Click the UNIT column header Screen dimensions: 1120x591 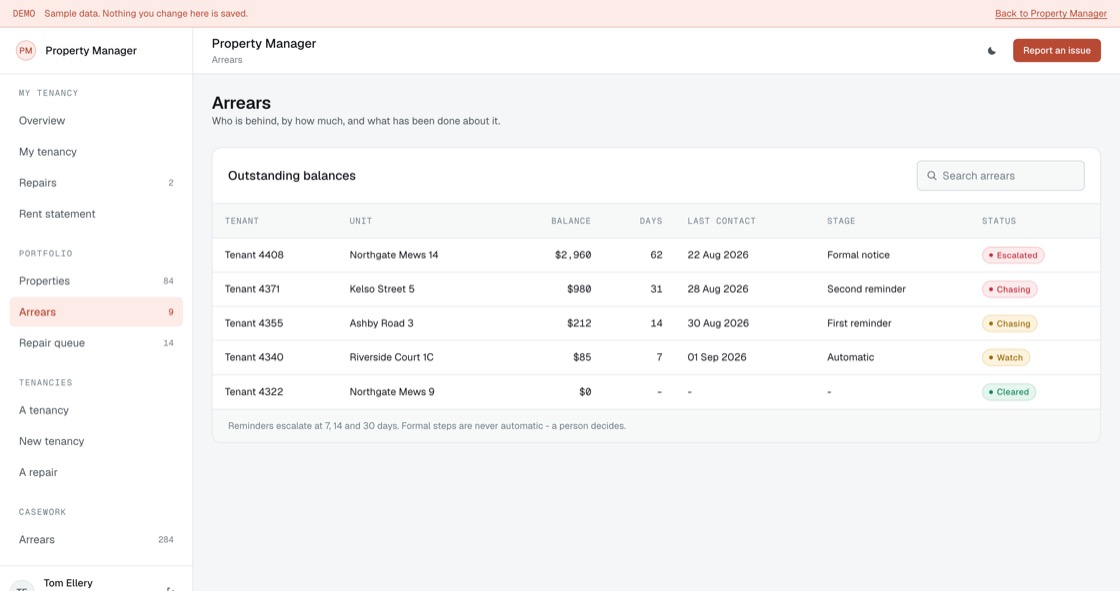point(361,221)
